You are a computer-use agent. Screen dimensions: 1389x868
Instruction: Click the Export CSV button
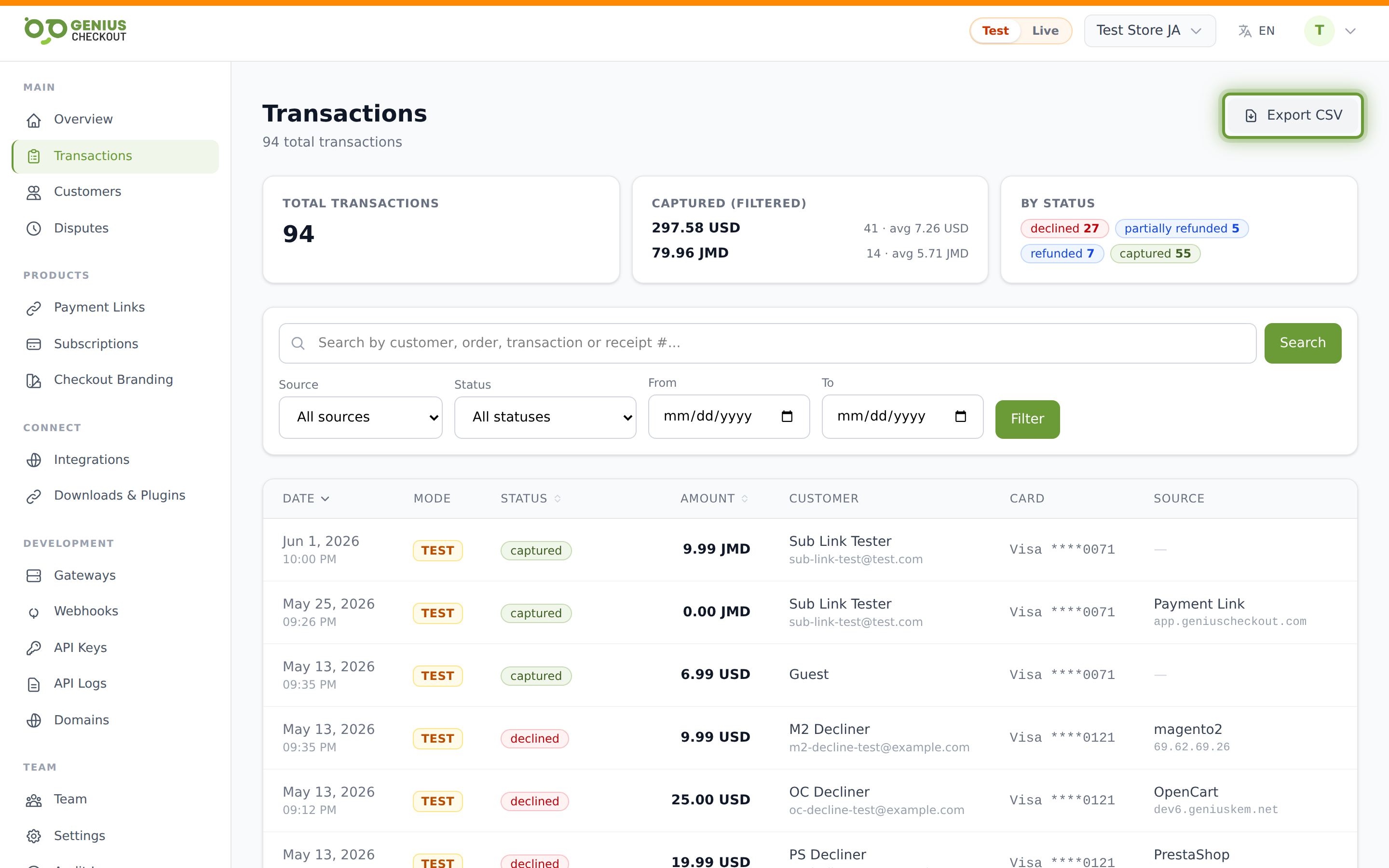[x=1293, y=115]
